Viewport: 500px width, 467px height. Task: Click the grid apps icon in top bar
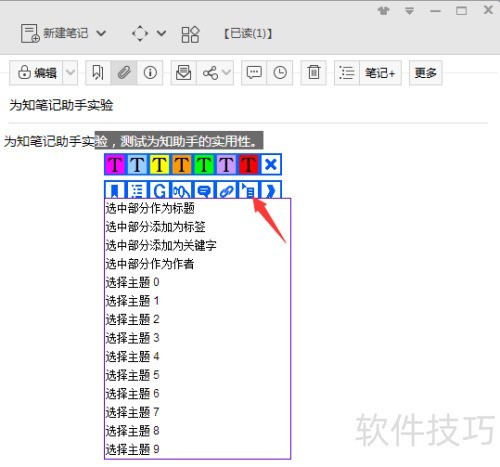[x=190, y=34]
